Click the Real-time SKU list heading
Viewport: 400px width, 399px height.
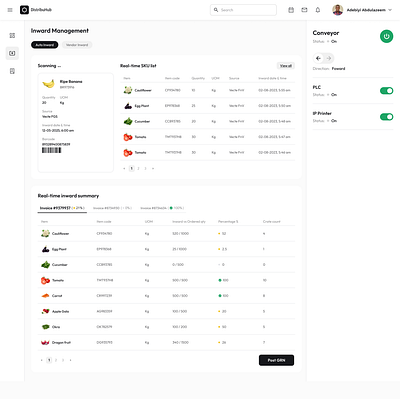click(138, 66)
